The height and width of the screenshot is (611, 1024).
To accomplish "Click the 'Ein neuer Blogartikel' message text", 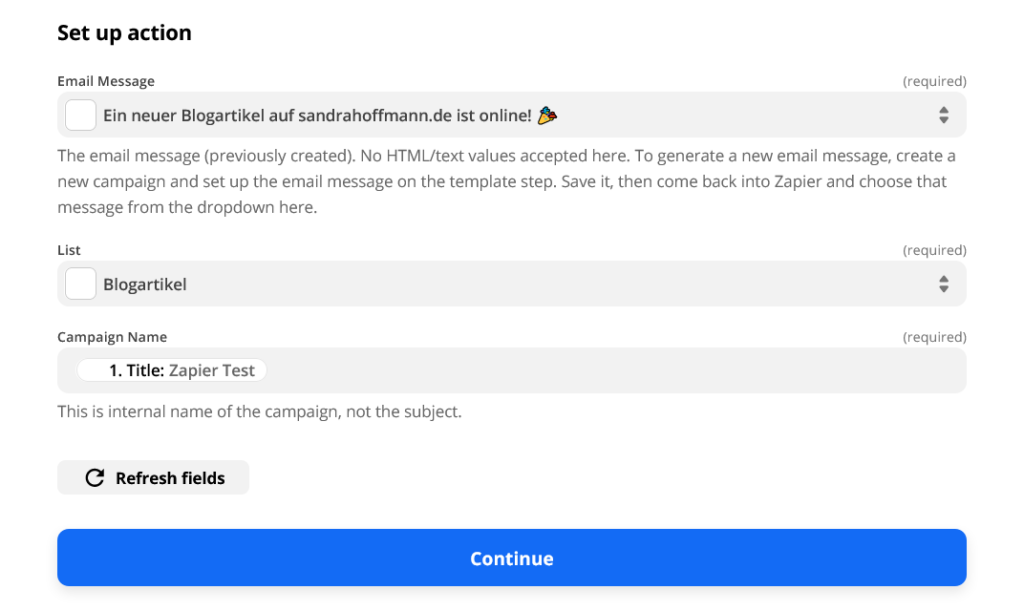I will 317,116.
